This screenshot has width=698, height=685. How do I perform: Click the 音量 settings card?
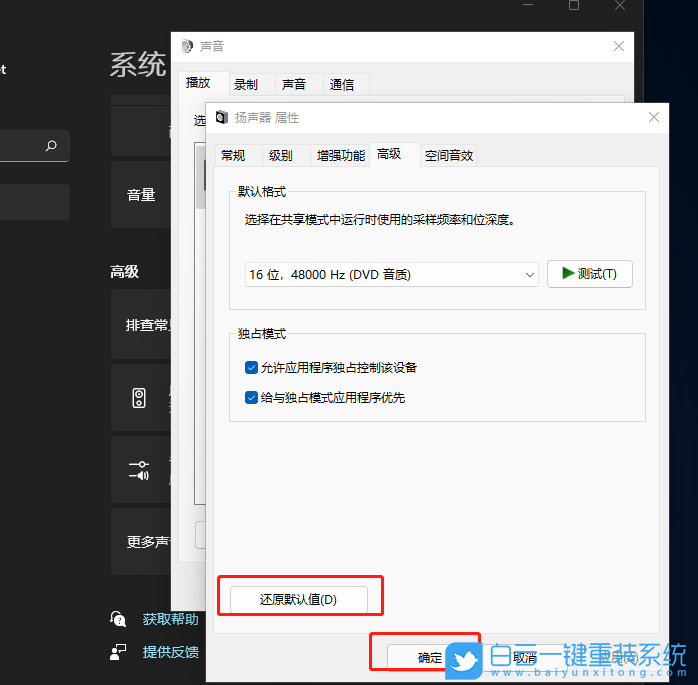pos(141,195)
